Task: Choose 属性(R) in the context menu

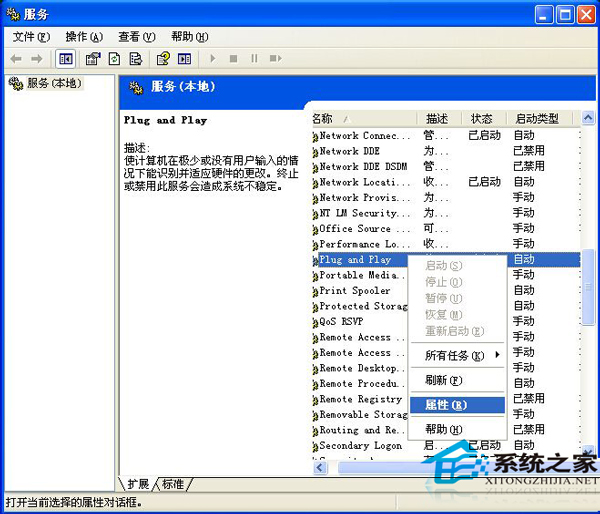Action: click(x=457, y=405)
